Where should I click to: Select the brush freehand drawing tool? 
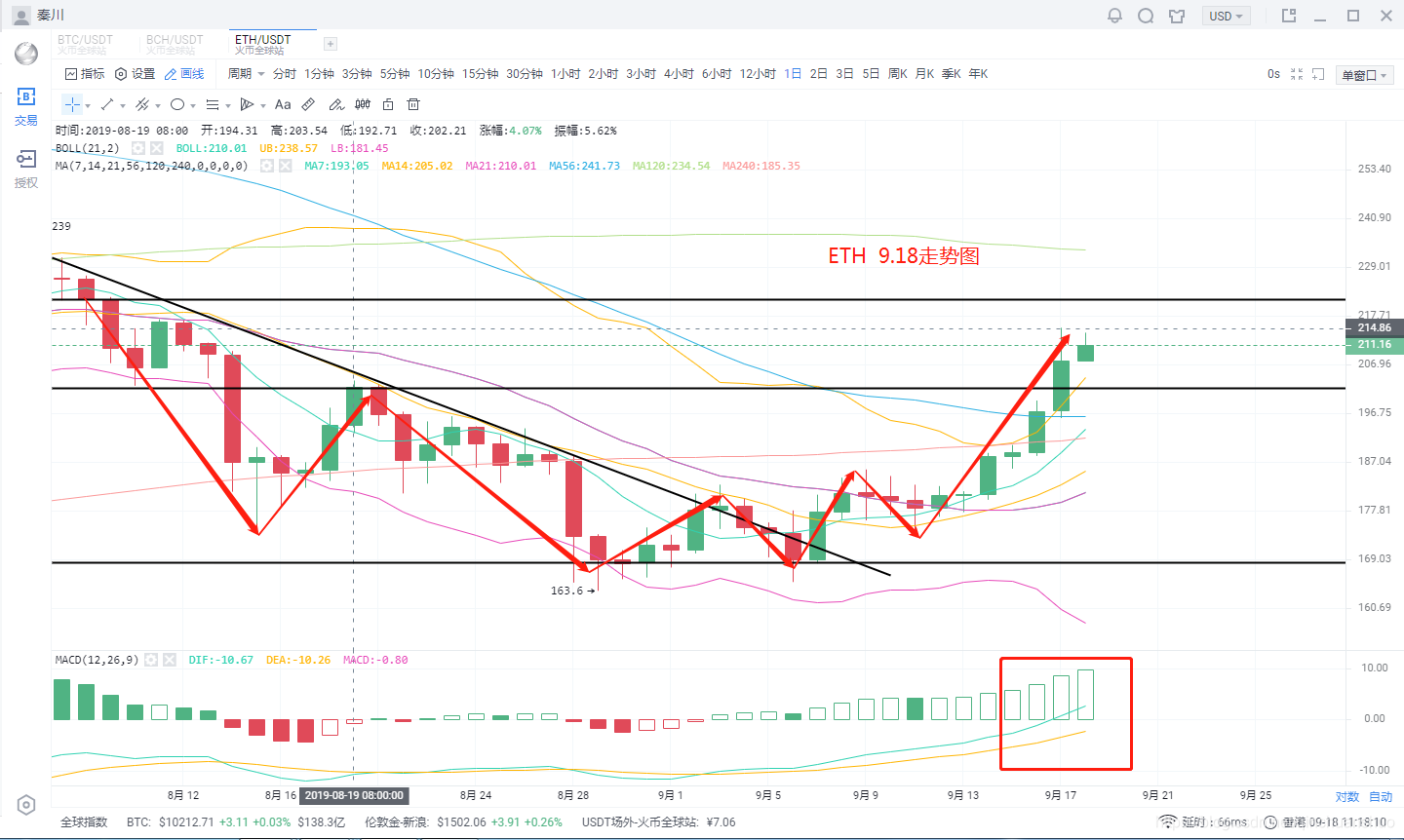[x=335, y=104]
